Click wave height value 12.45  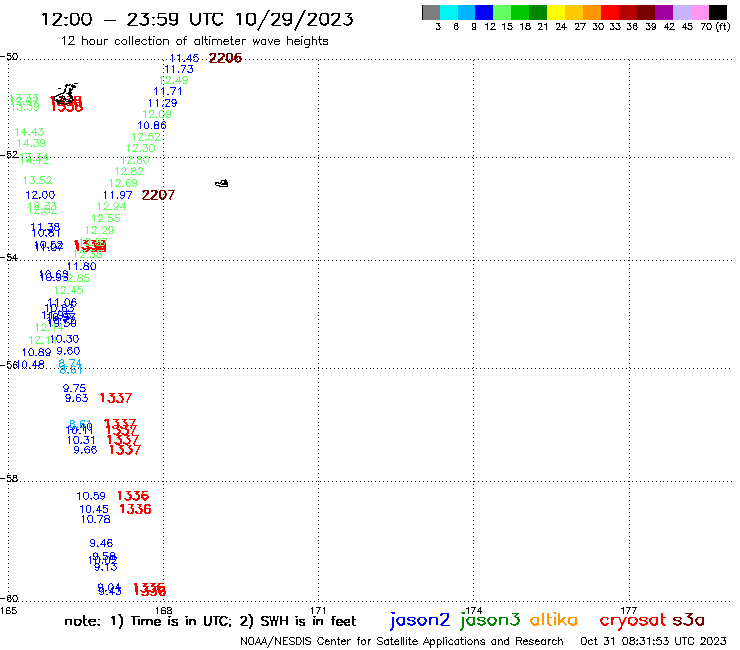tap(69, 290)
